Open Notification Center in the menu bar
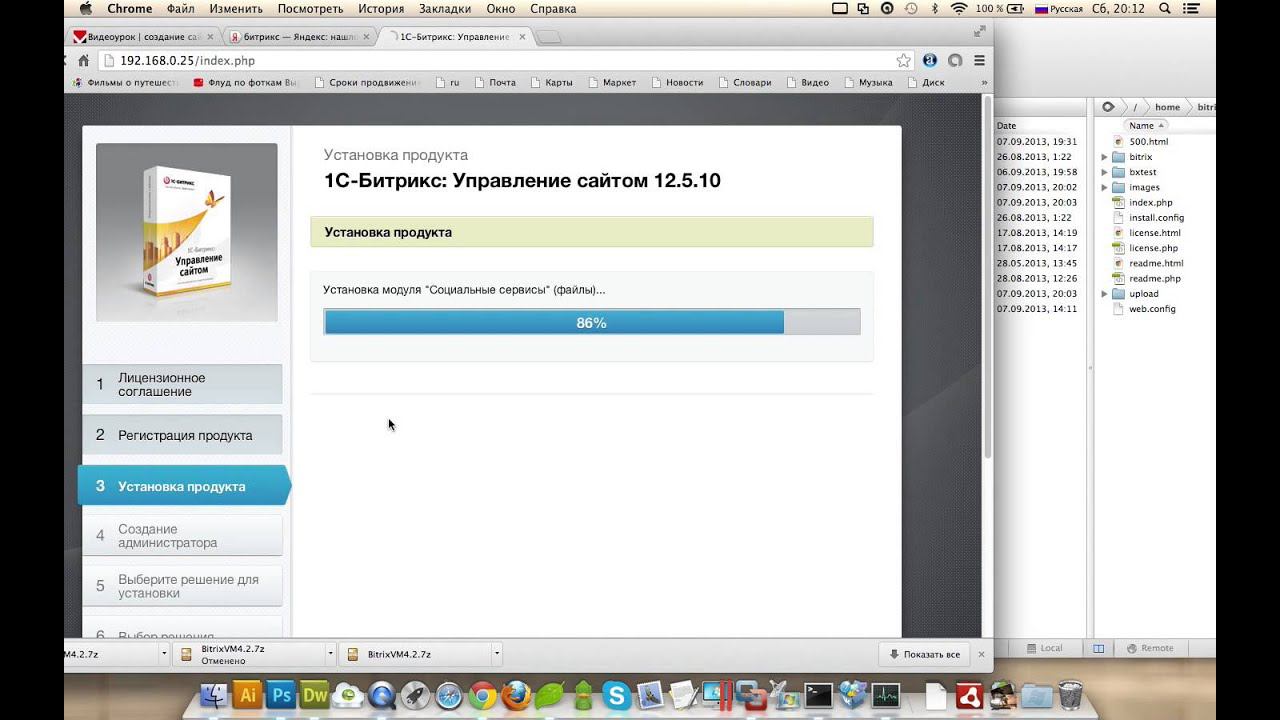This screenshot has width=1280, height=720. (1193, 9)
